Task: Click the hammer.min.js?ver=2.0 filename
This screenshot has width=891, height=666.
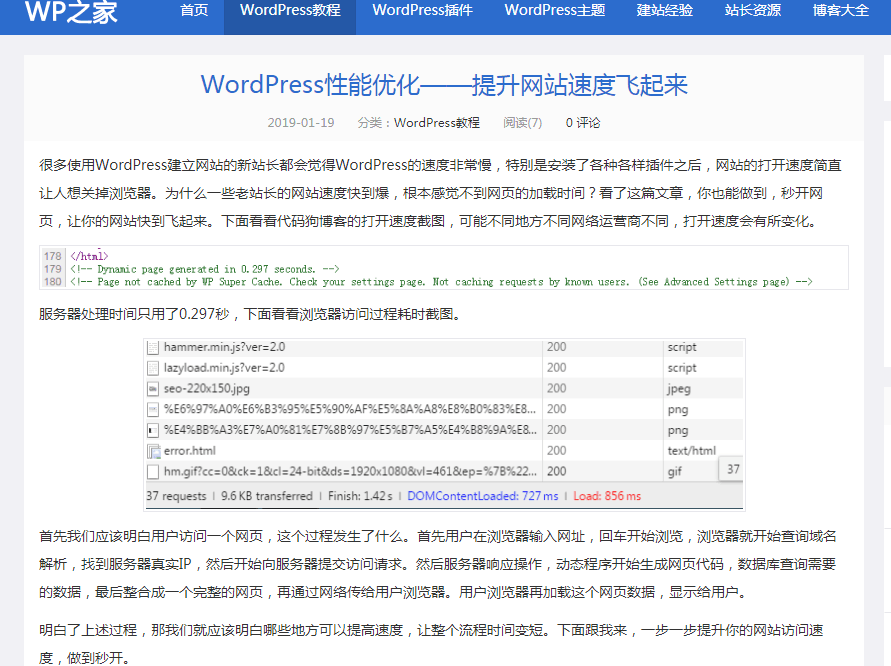Action: [x=224, y=347]
